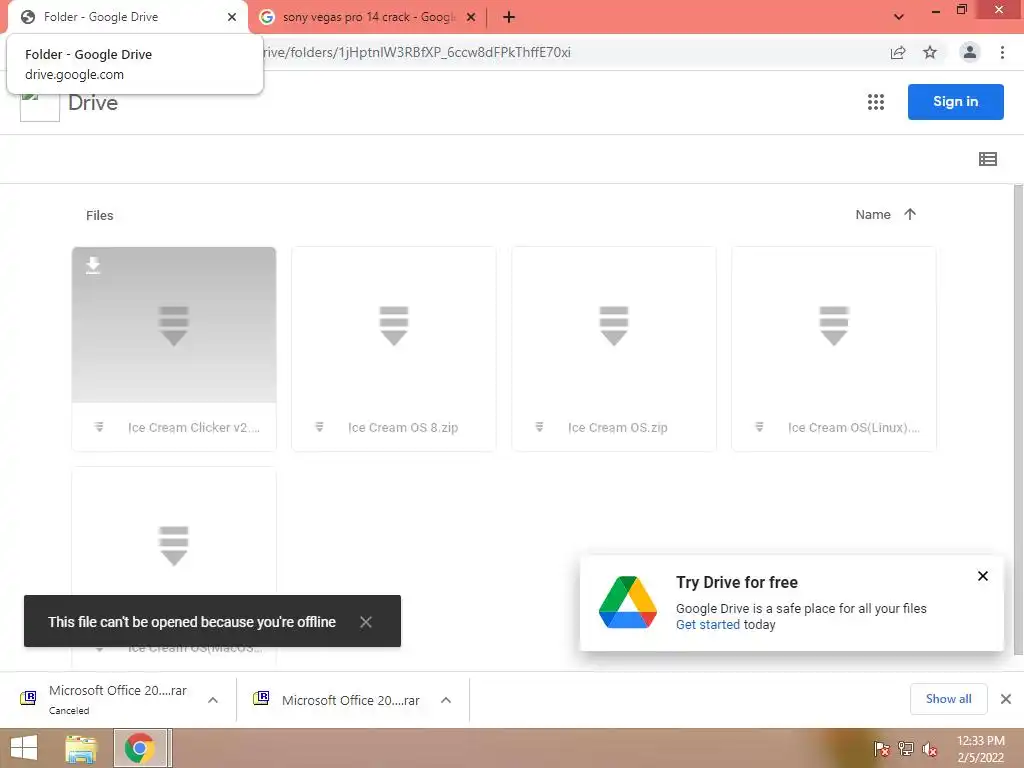The width and height of the screenshot is (1024, 768).
Task: Open the Ice Cream OS(MacOS) file card
Action: (174, 567)
